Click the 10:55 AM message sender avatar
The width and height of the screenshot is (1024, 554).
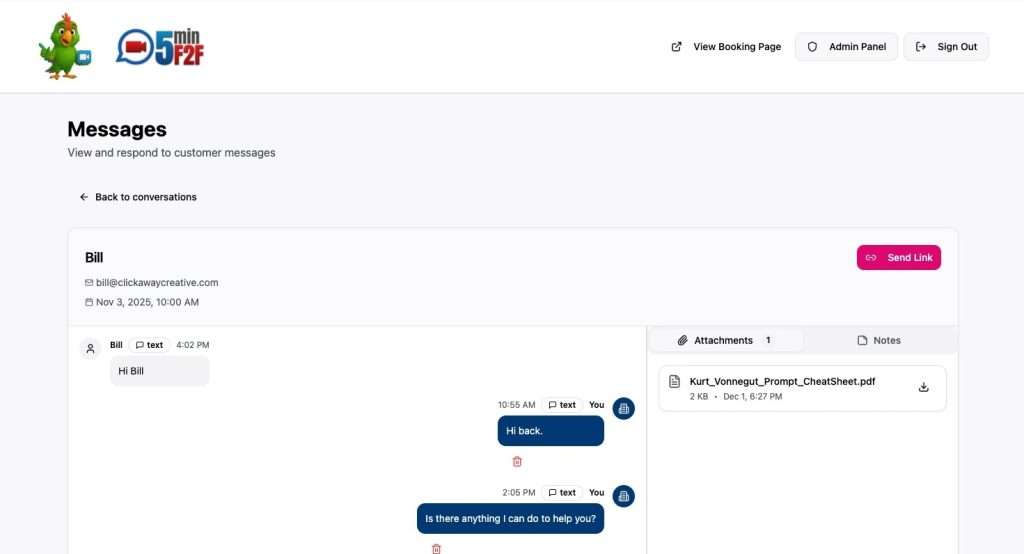(x=624, y=408)
